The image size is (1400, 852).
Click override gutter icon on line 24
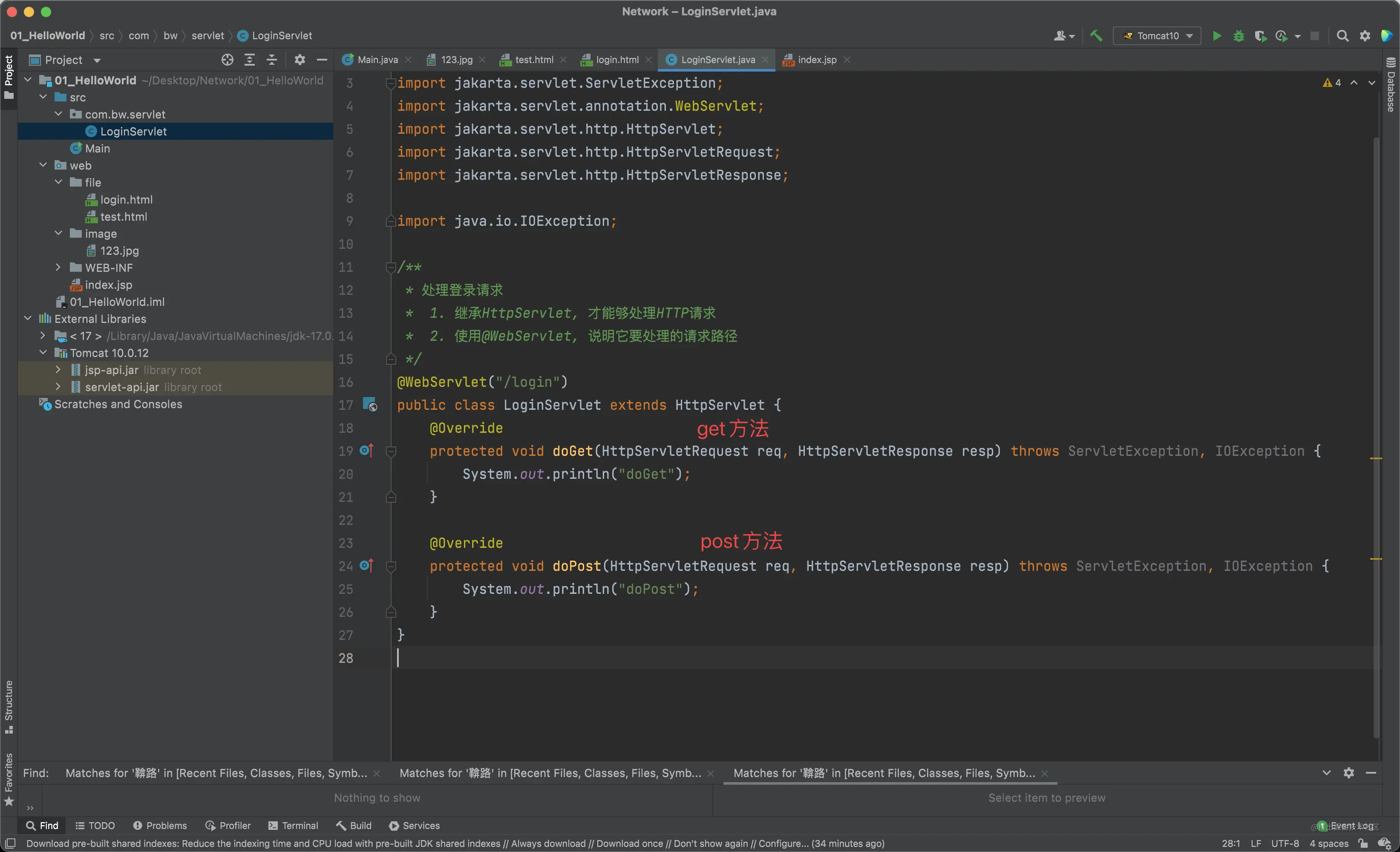coord(366,565)
